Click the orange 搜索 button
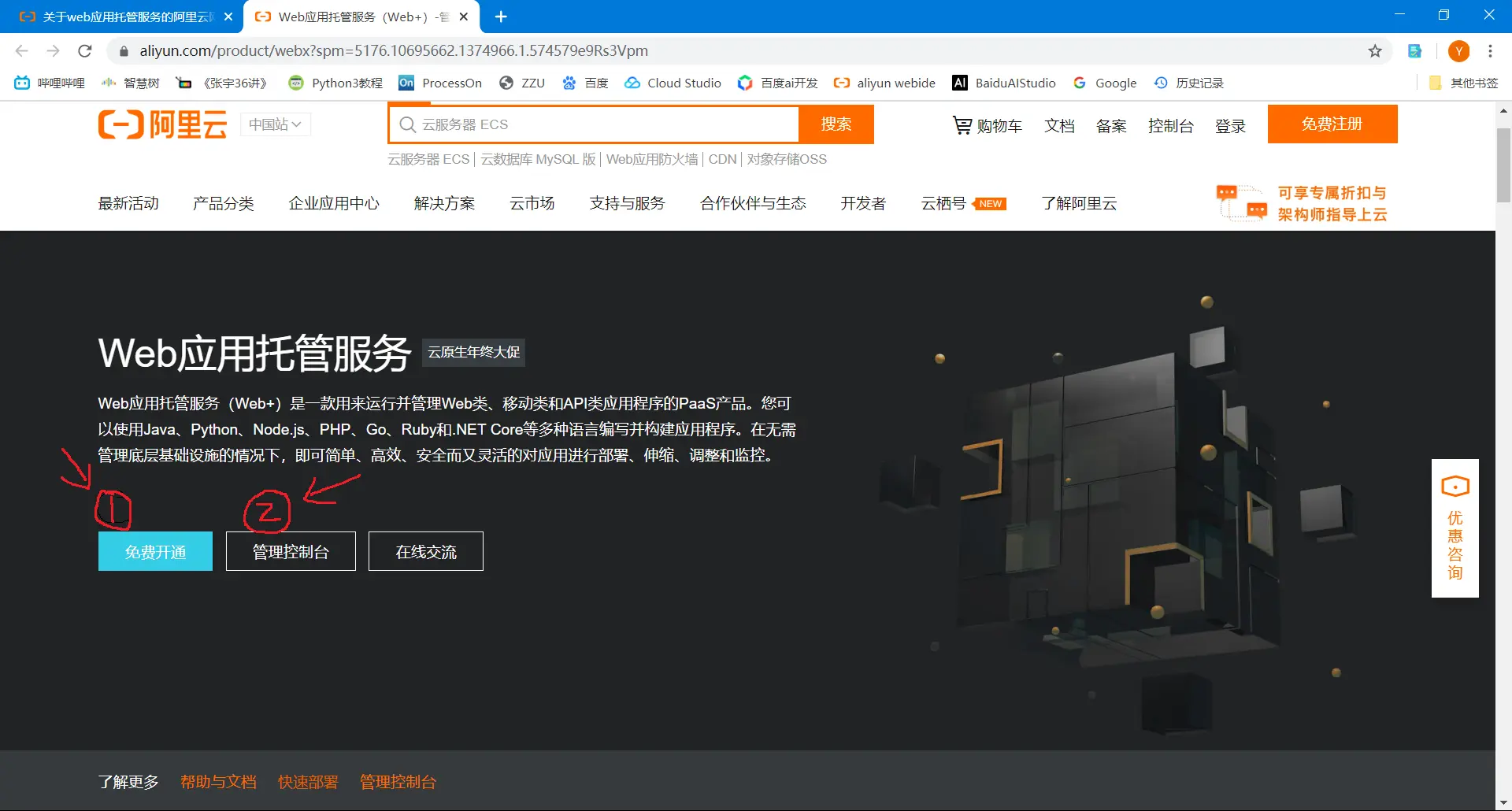 tap(836, 124)
